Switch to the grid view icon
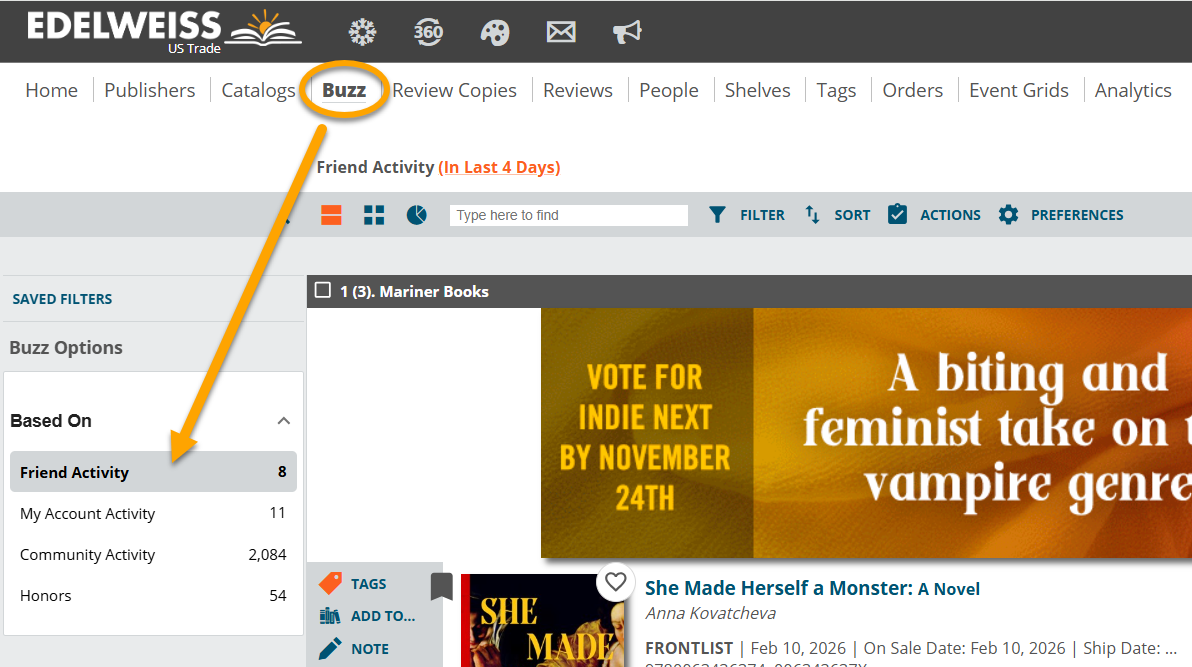The width and height of the screenshot is (1192, 667). pos(374,215)
